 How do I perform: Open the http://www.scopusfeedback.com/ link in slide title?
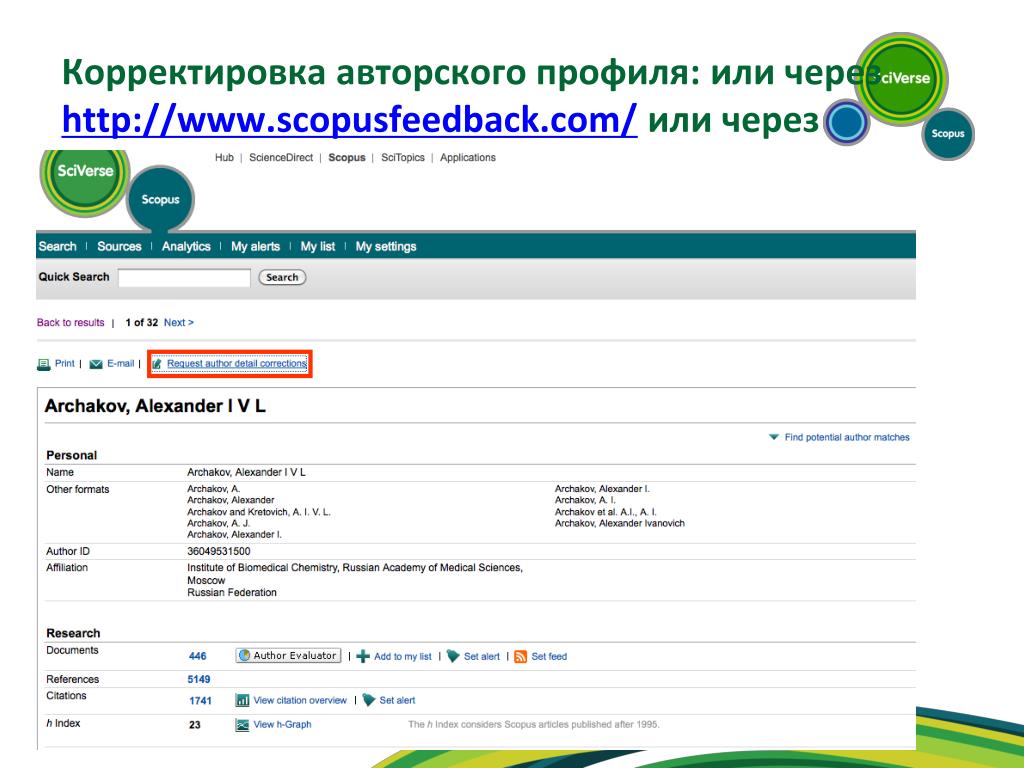pyautogui.click(x=349, y=120)
